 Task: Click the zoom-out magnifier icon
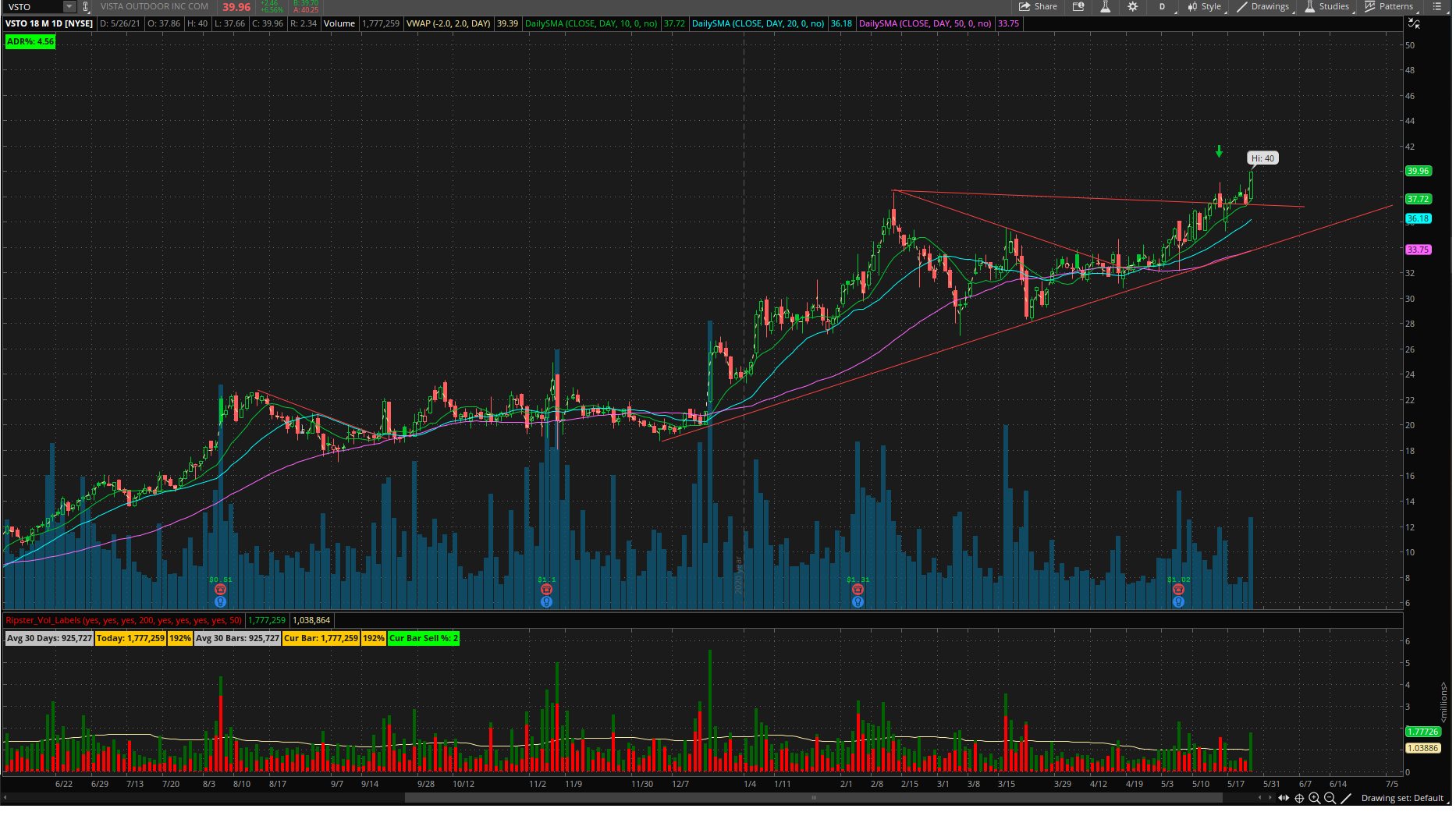click(x=1330, y=798)
